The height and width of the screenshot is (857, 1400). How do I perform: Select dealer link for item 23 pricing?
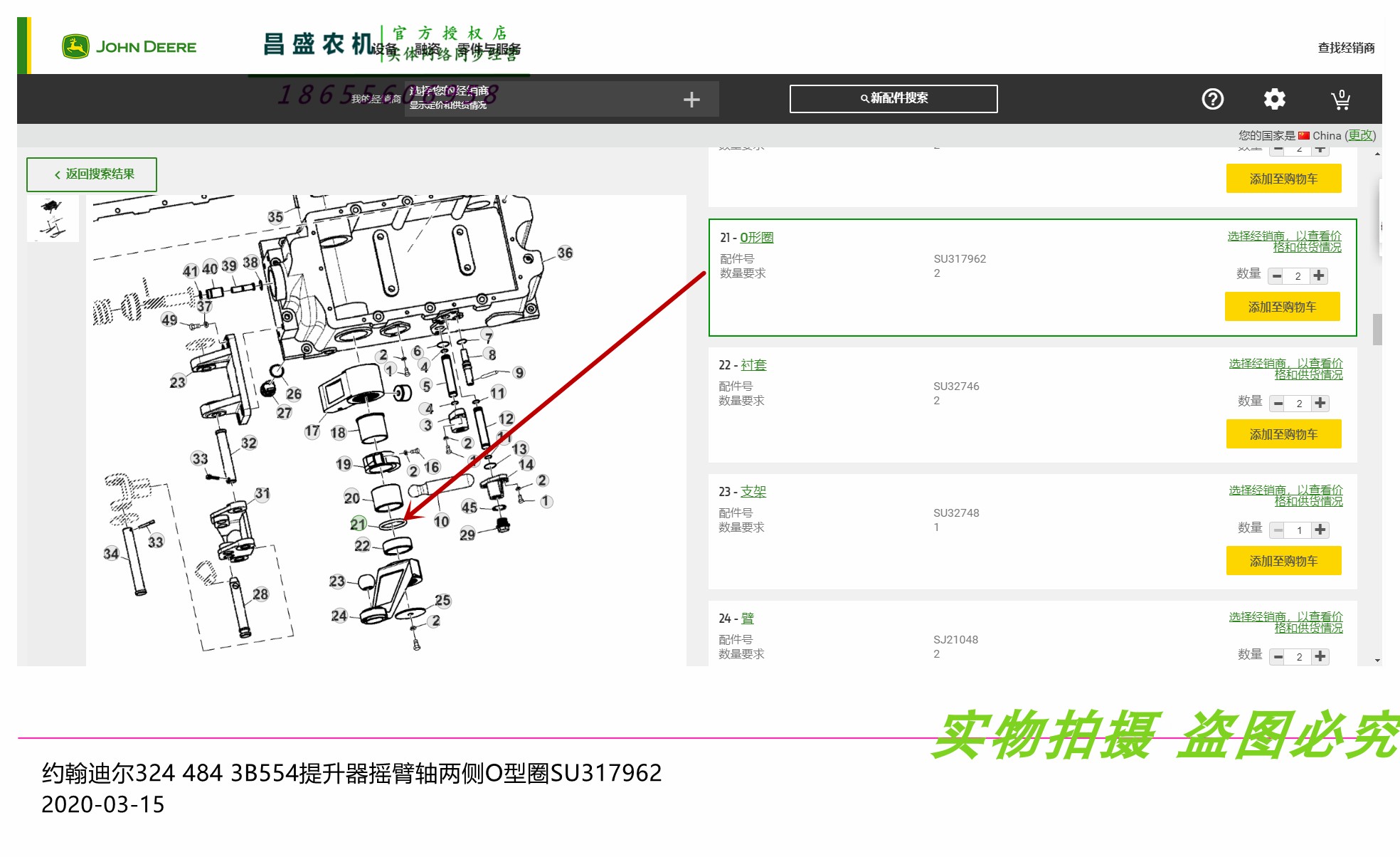click(x=1285, y=495)
